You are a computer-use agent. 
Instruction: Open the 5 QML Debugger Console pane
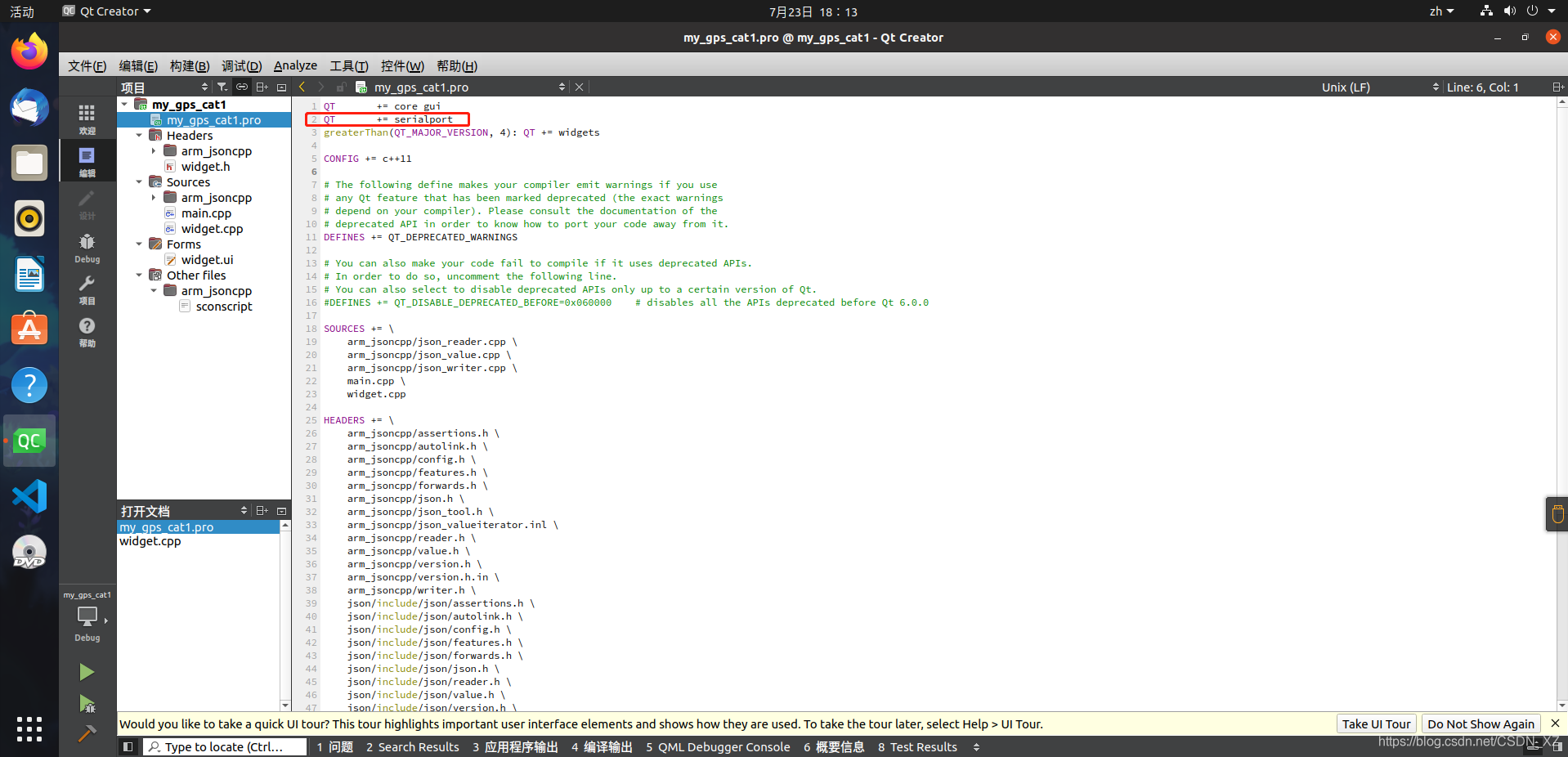pos(718,746)
